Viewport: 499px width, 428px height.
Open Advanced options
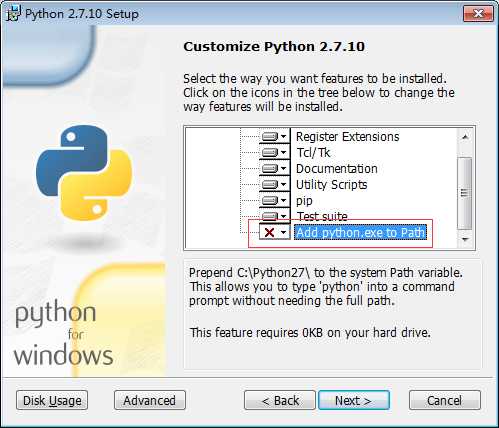pyautogui.click(x=150, y=400)
